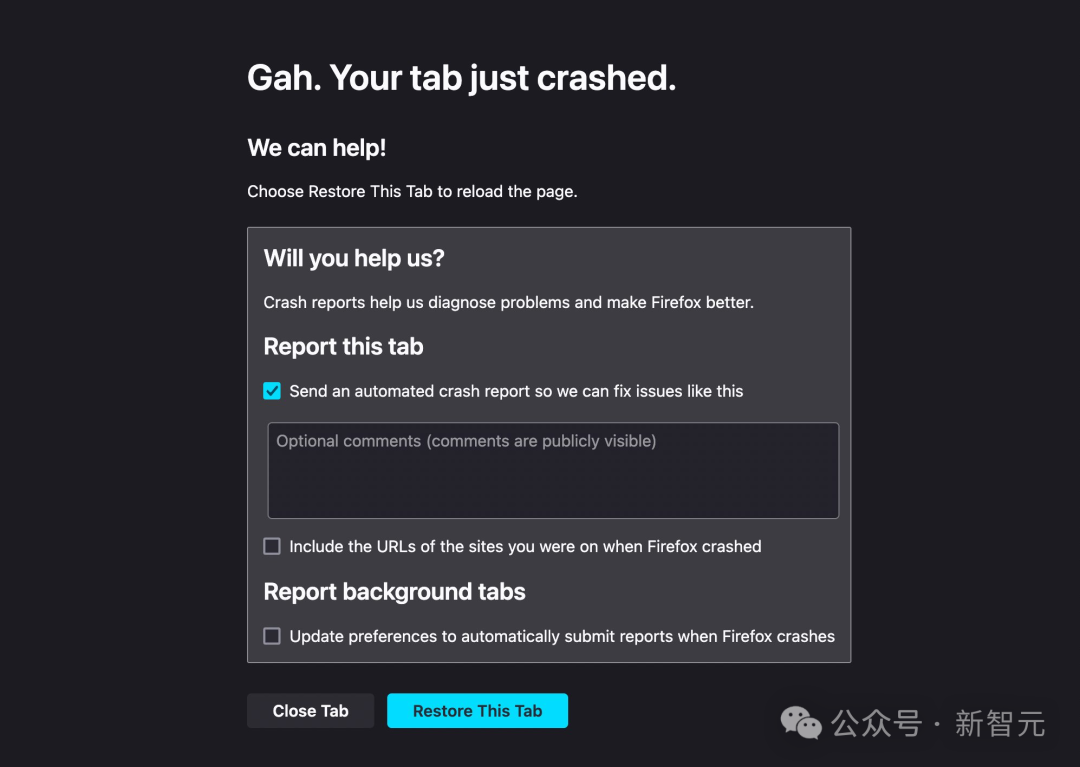1080x767 pixels.
Task: Click the "Send an automated crash report" label text
Action: [516, 391]
